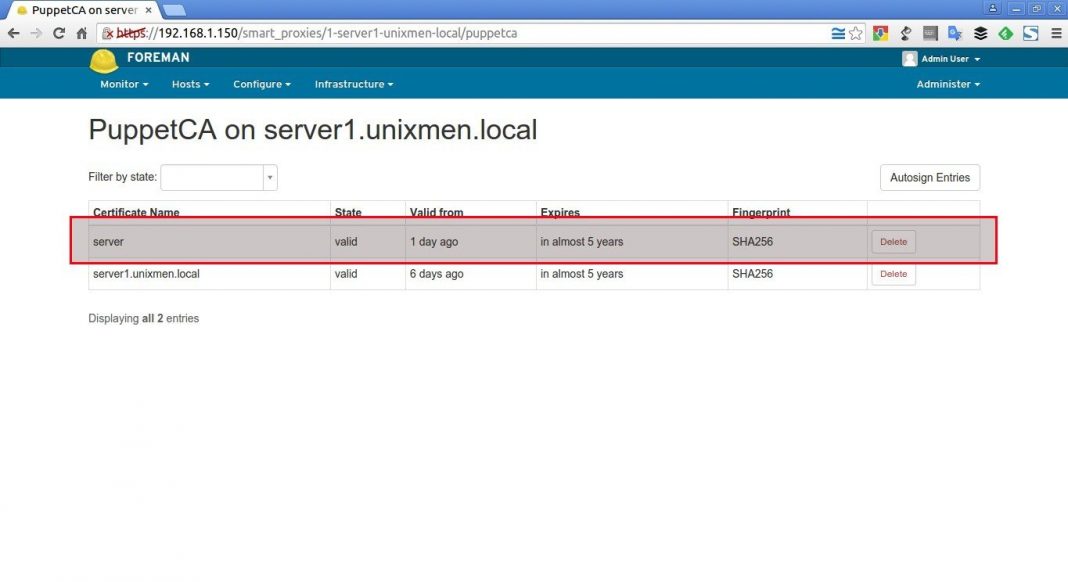
Task: Open the browser home page
Action: pyautogui.click(x=82, y=33)
